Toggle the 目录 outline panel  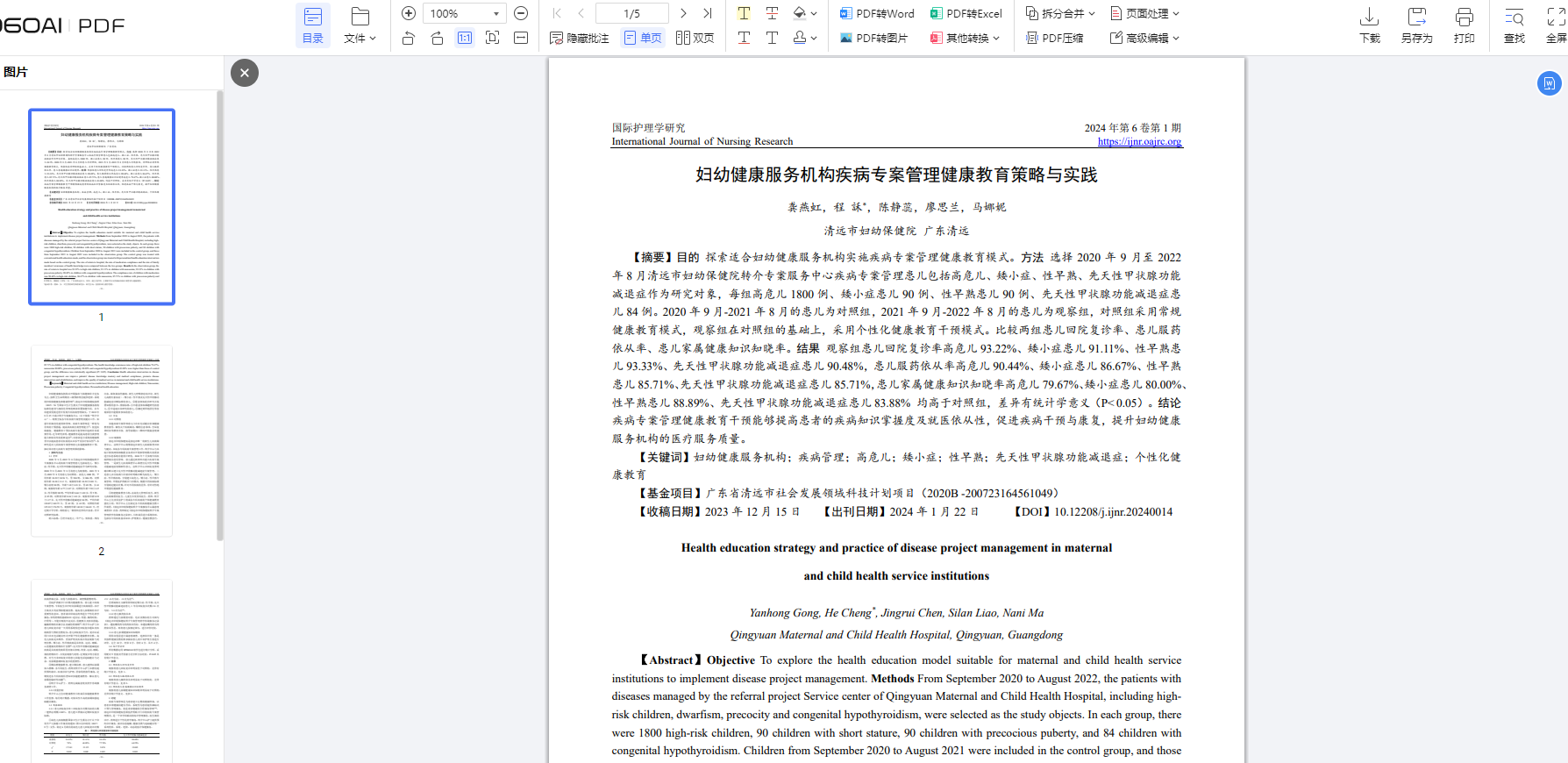(313, 25)
